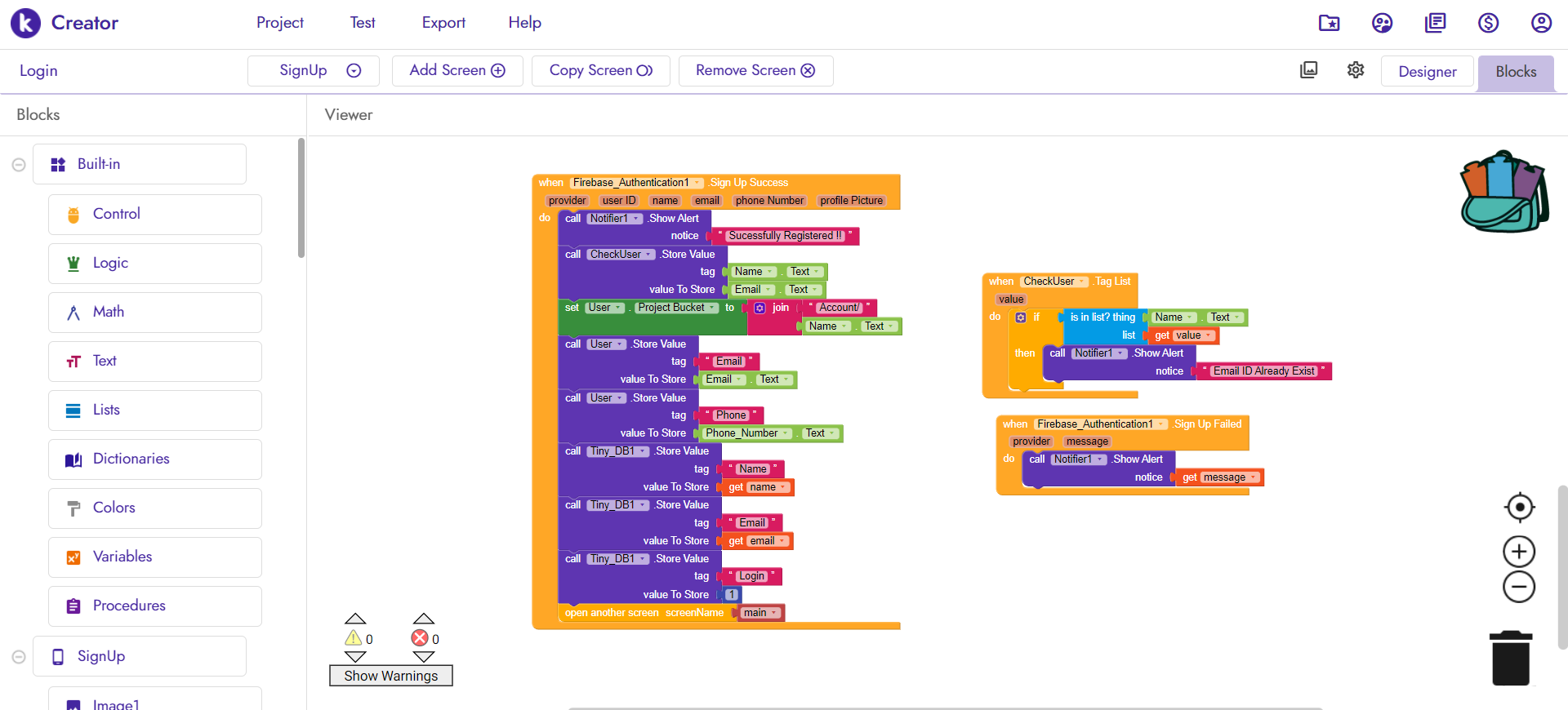Click the trash can in the viewer
The height and width of the screenshot is (710, 1568).
coord(1511,658)
